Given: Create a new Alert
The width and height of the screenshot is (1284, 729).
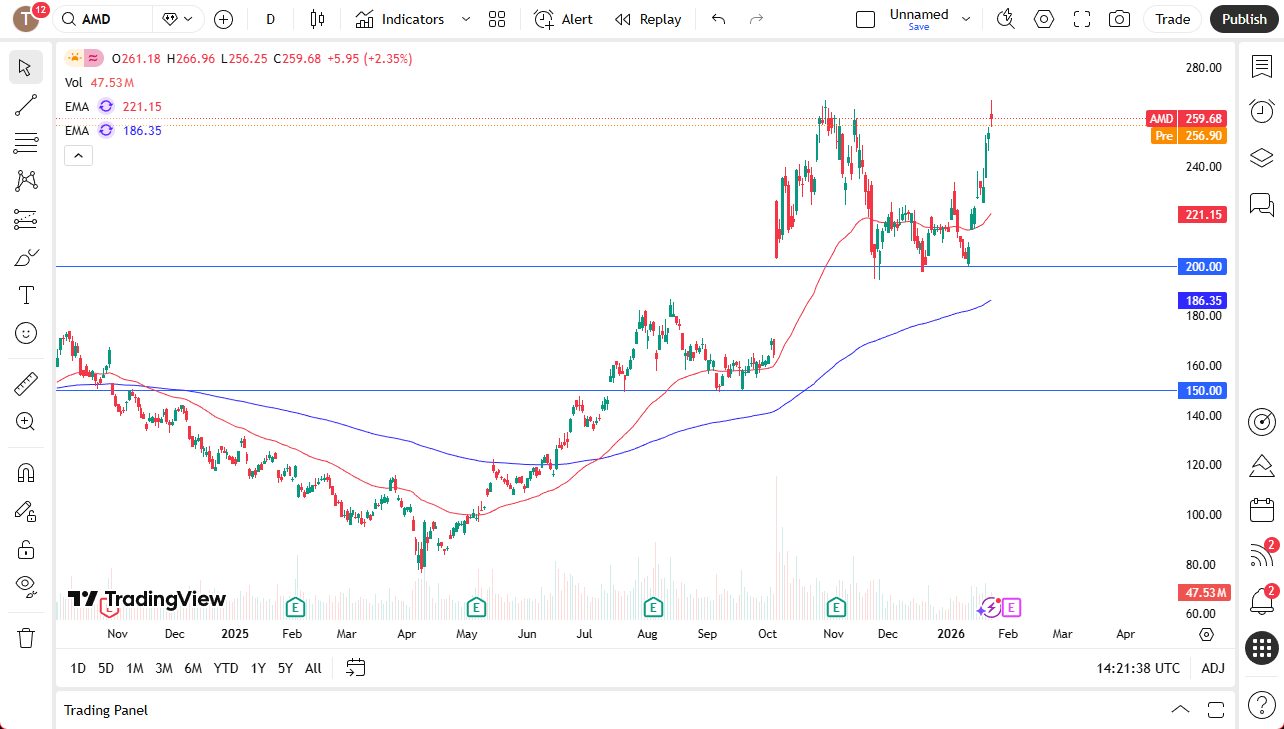Looking at the screenshot, I should tap(563, 19).
